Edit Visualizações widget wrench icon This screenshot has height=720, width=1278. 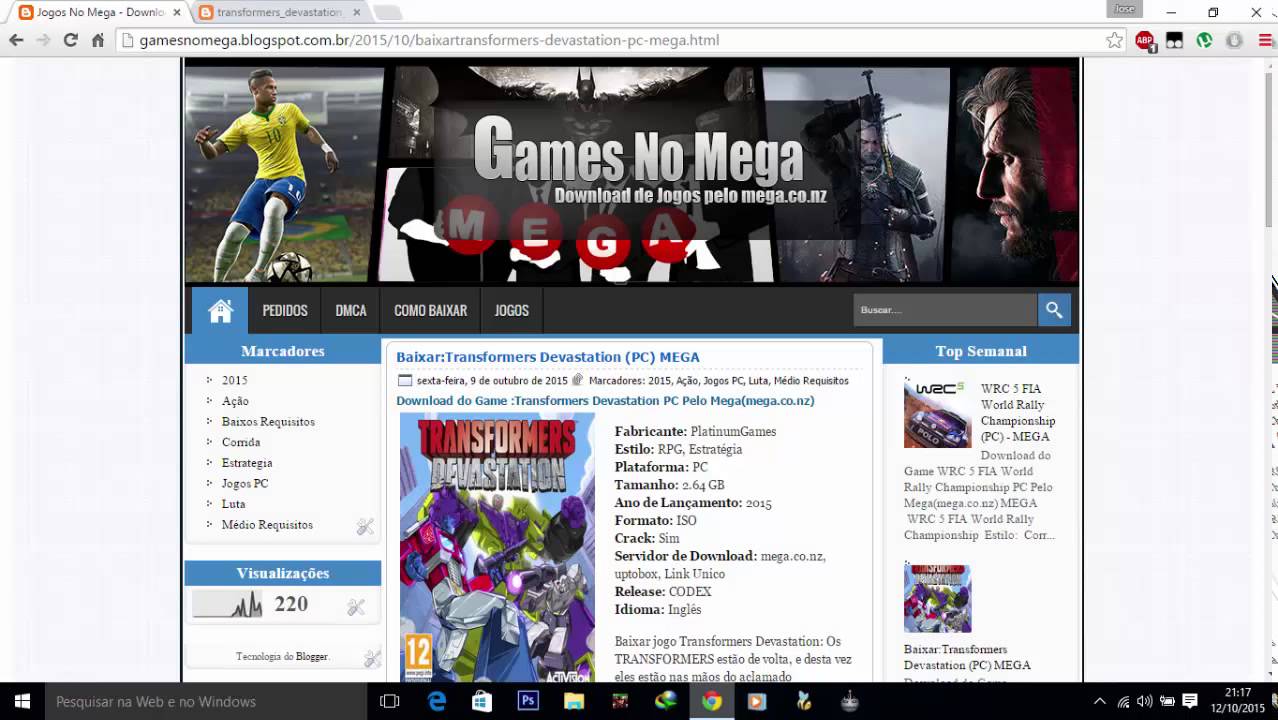[356, 607]
